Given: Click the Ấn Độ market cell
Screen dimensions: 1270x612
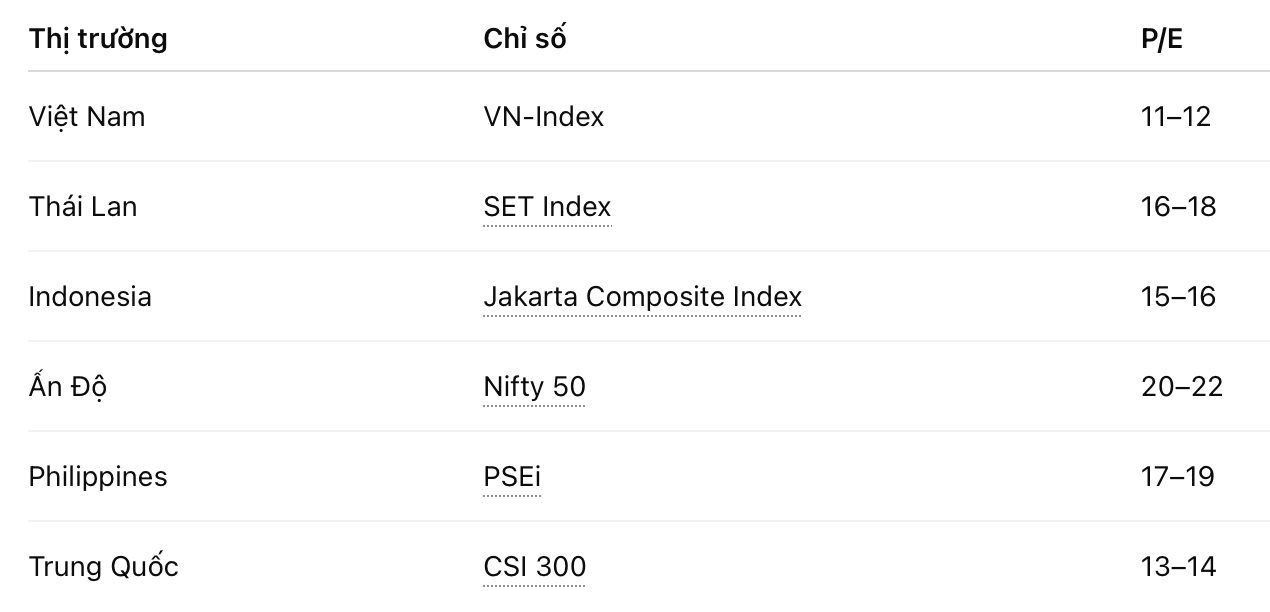Looking at the screenshot, I should click(68, 387).
